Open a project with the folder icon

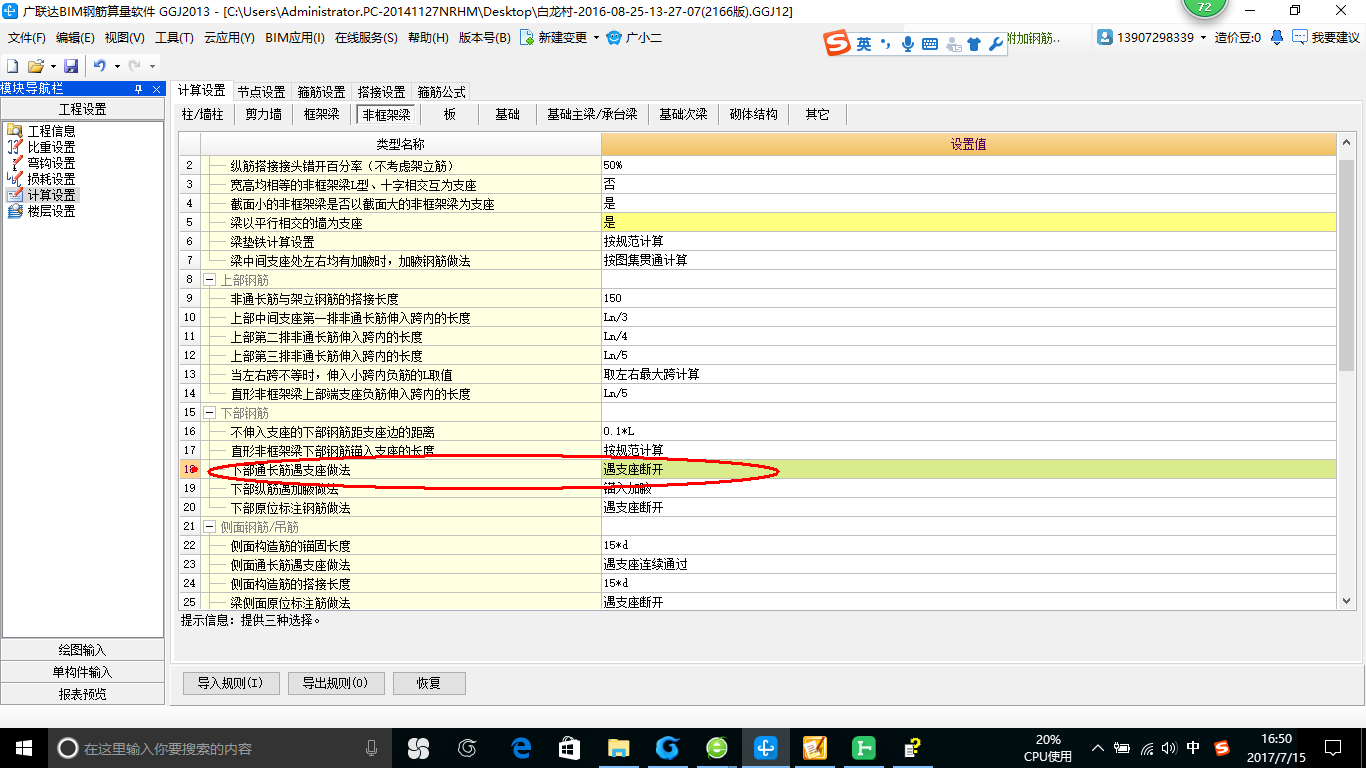(x=35, y=66)
